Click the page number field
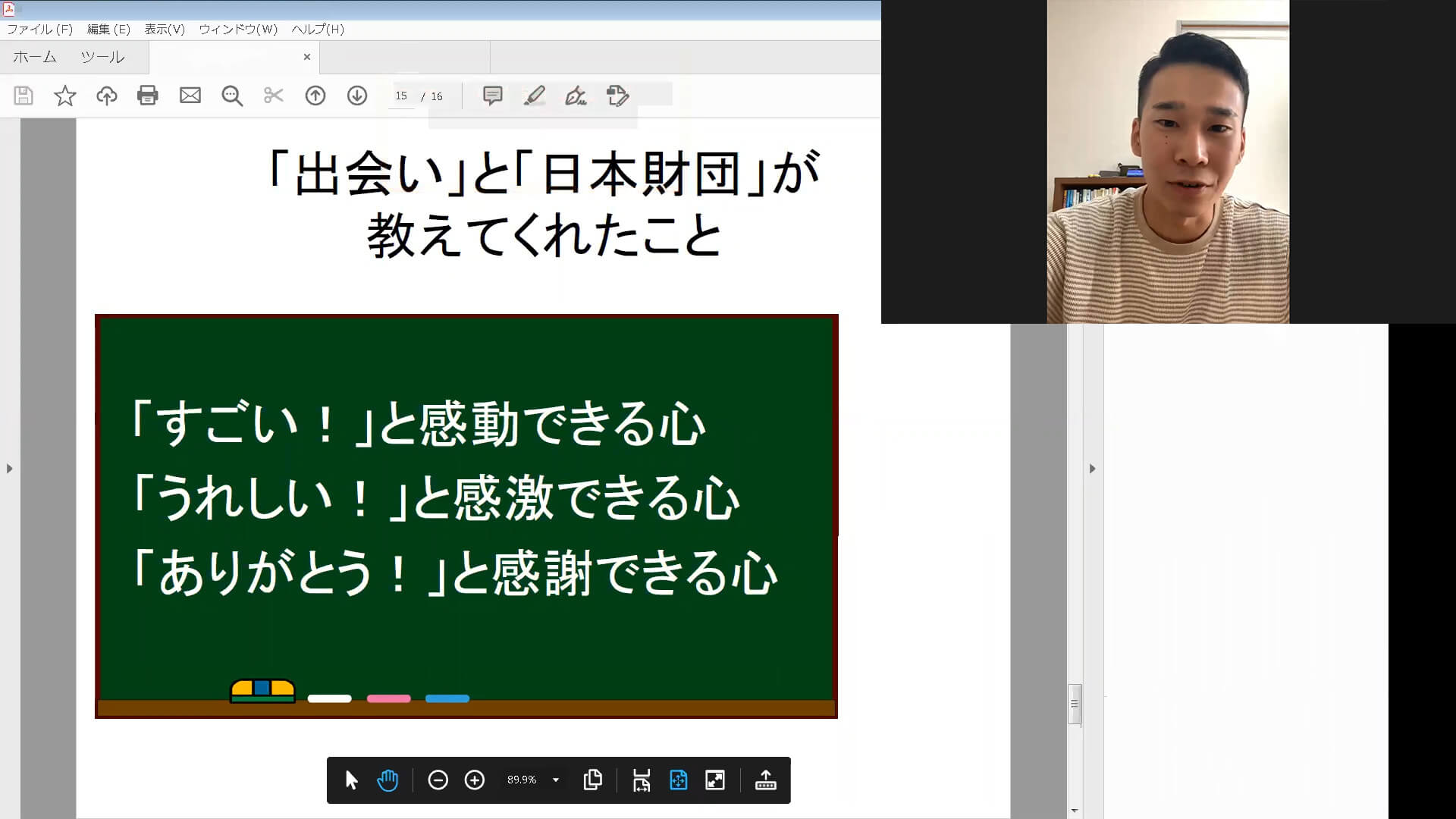This screenshot has width=1456, height=819. [x=401, y=96]
